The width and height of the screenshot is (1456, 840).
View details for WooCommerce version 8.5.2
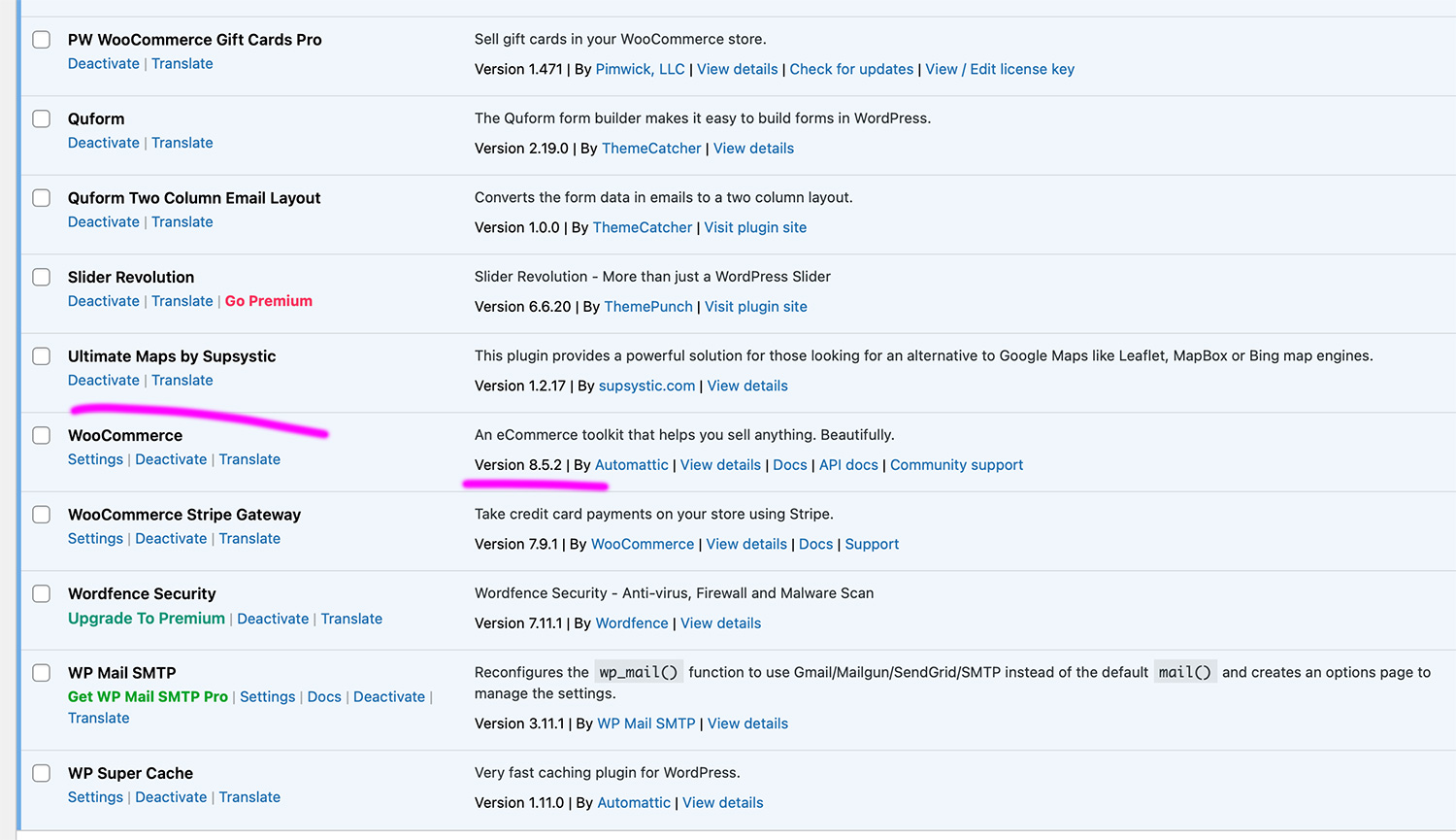720,465
